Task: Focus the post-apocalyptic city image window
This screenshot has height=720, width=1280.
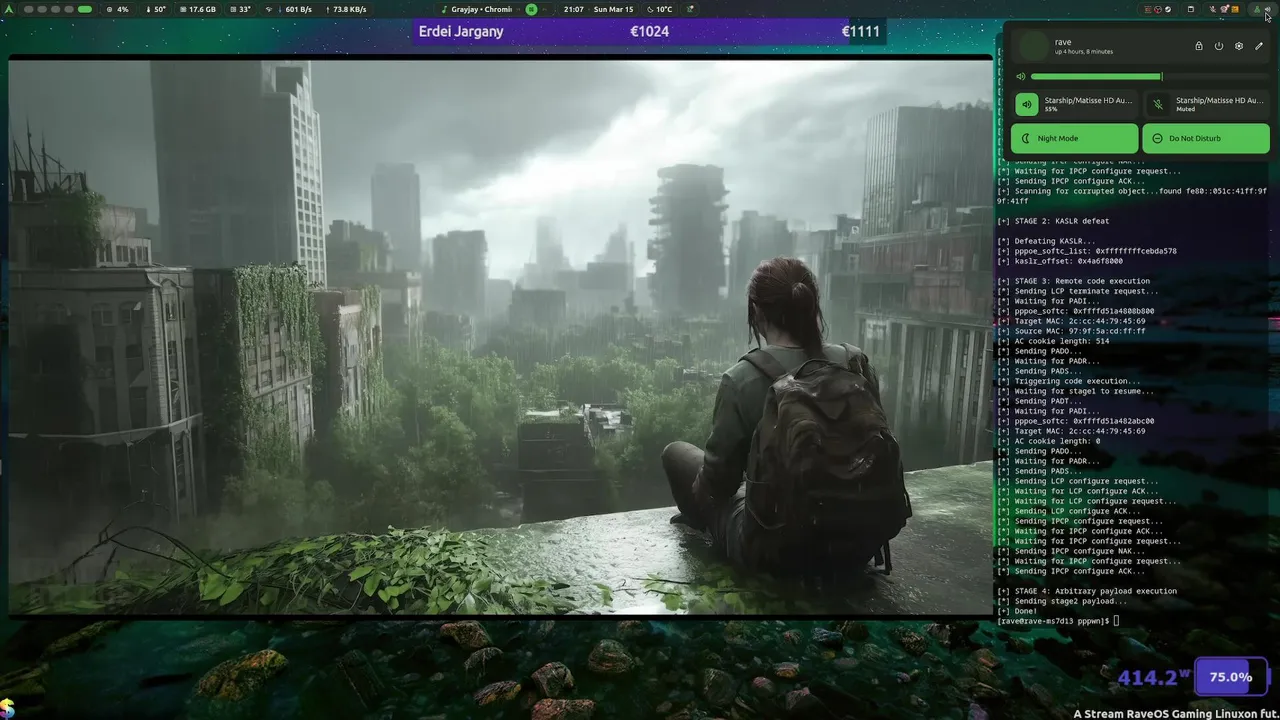Action: (500, 336)
